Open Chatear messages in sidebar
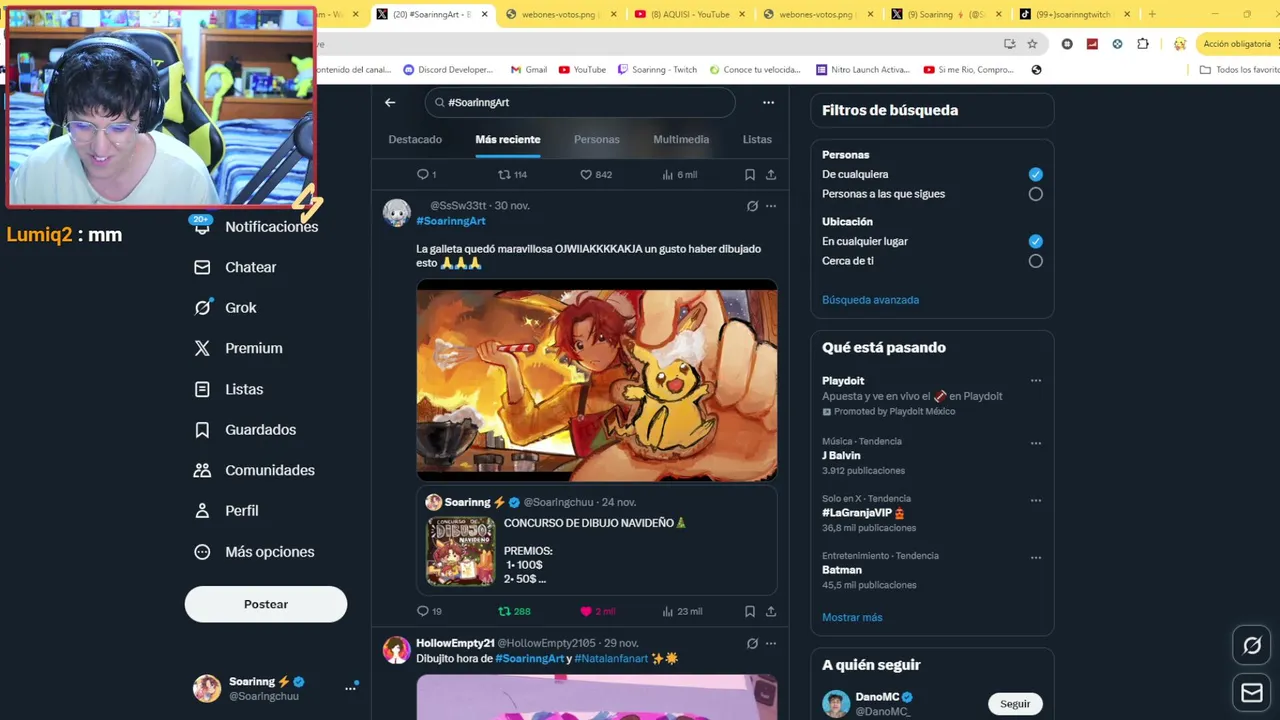The width and height of the screenshot is (1280, 720). [x=236, y=267]
